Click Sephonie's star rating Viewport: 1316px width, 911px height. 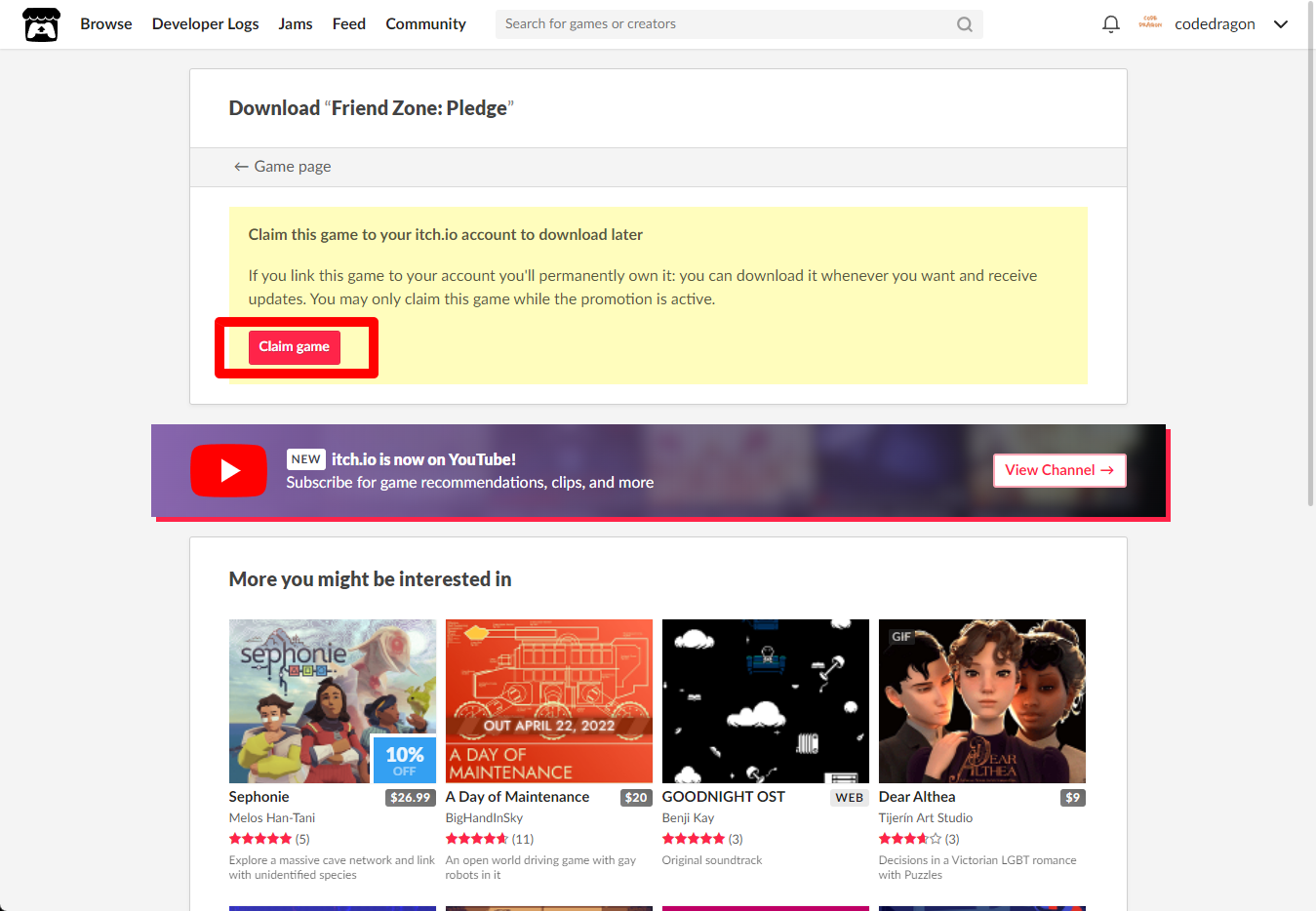(260, 839)
